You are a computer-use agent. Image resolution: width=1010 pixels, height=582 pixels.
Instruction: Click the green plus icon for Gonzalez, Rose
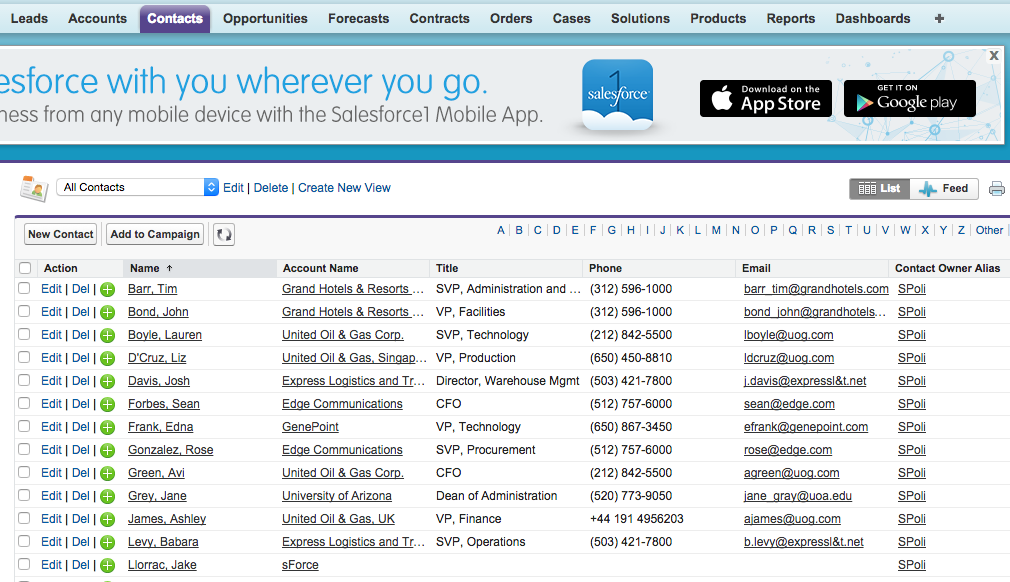click(108, 451)
